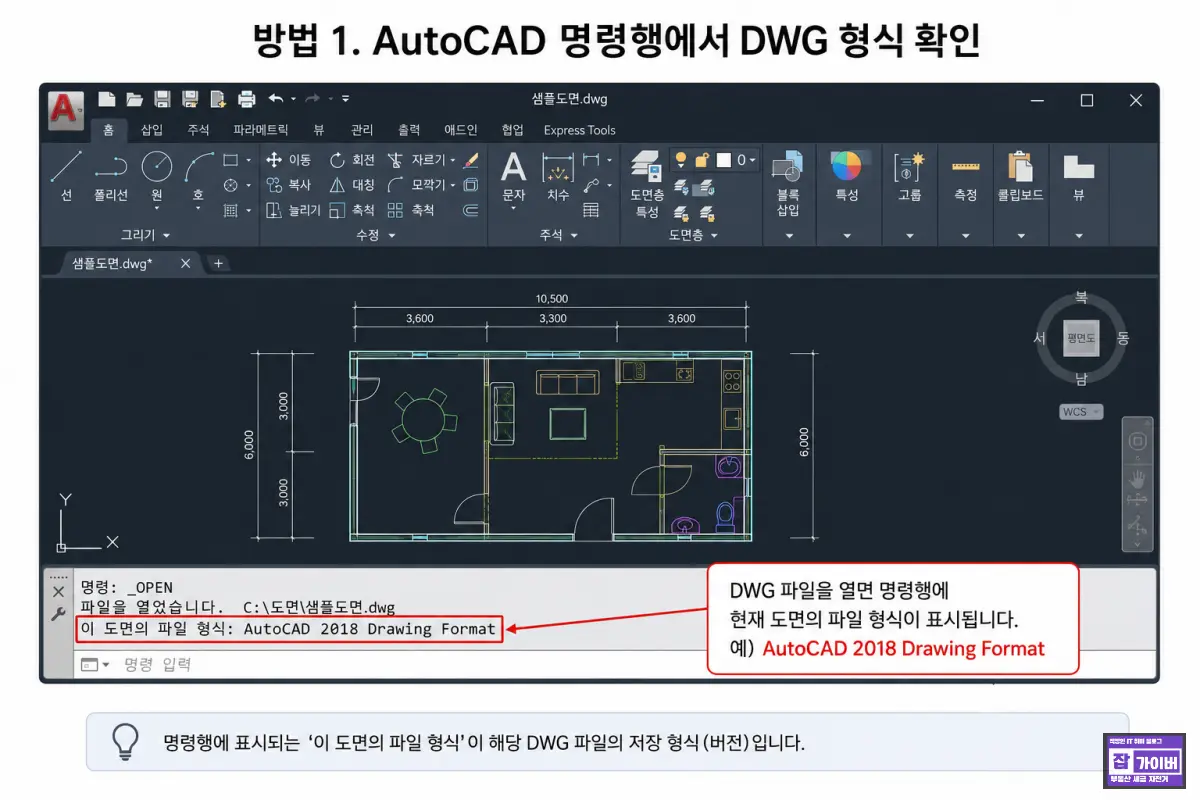
Task: Start the 치수 (Dimension) tool
Action: tap(557, 177)
